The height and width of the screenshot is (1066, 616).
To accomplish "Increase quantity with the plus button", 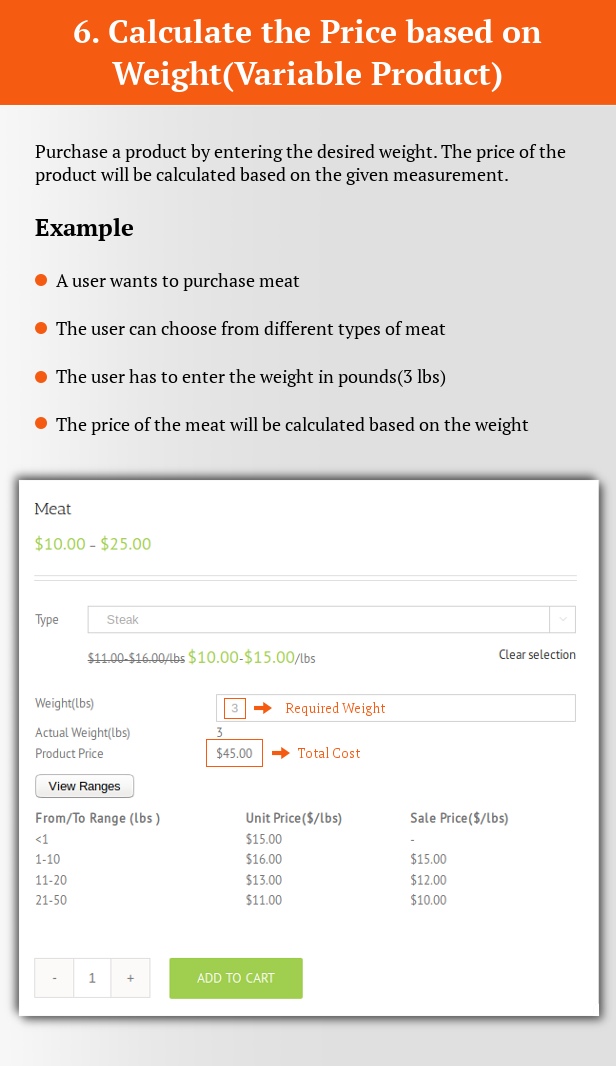I will tap(131, 978).
